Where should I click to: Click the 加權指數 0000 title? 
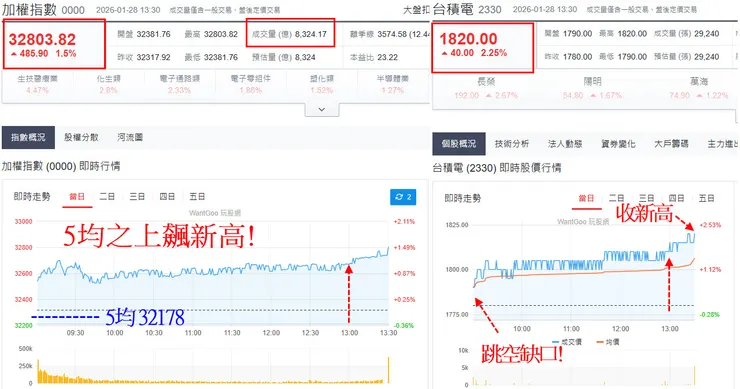pyautogui.click(x=43, y=10)
